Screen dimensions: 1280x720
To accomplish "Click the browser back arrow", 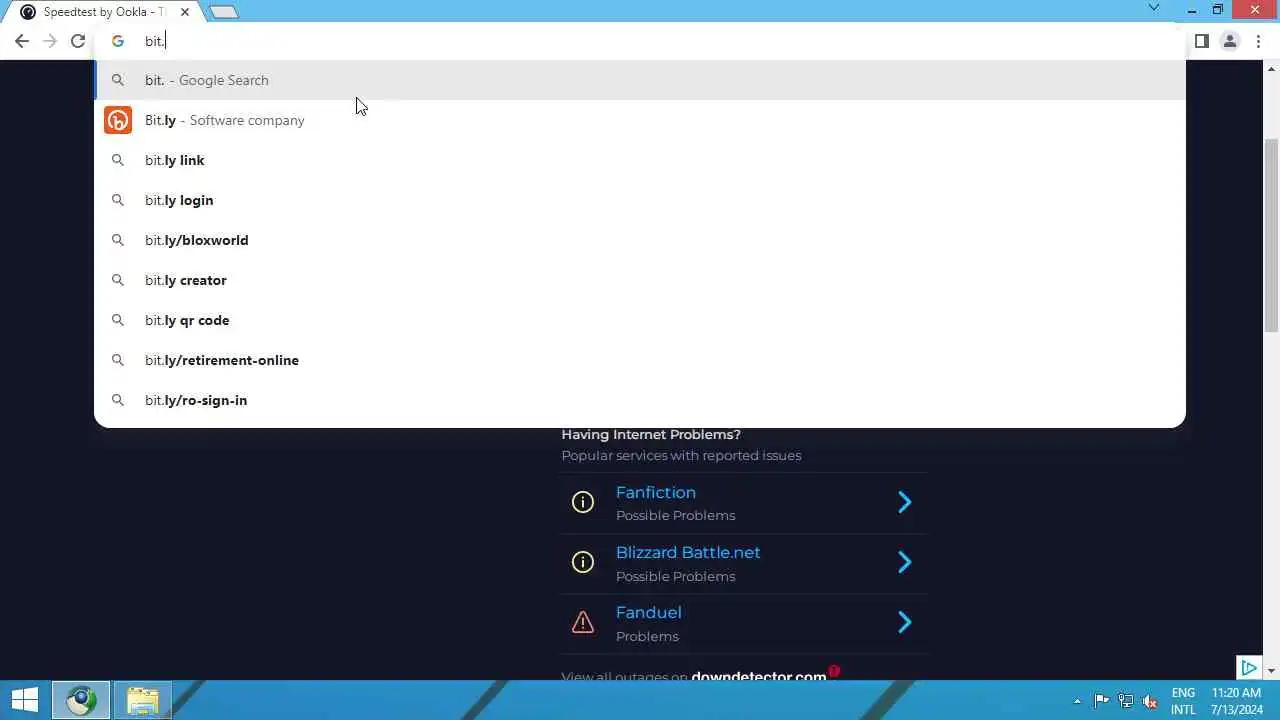I will pyautogui.click(x=22, y=41).
